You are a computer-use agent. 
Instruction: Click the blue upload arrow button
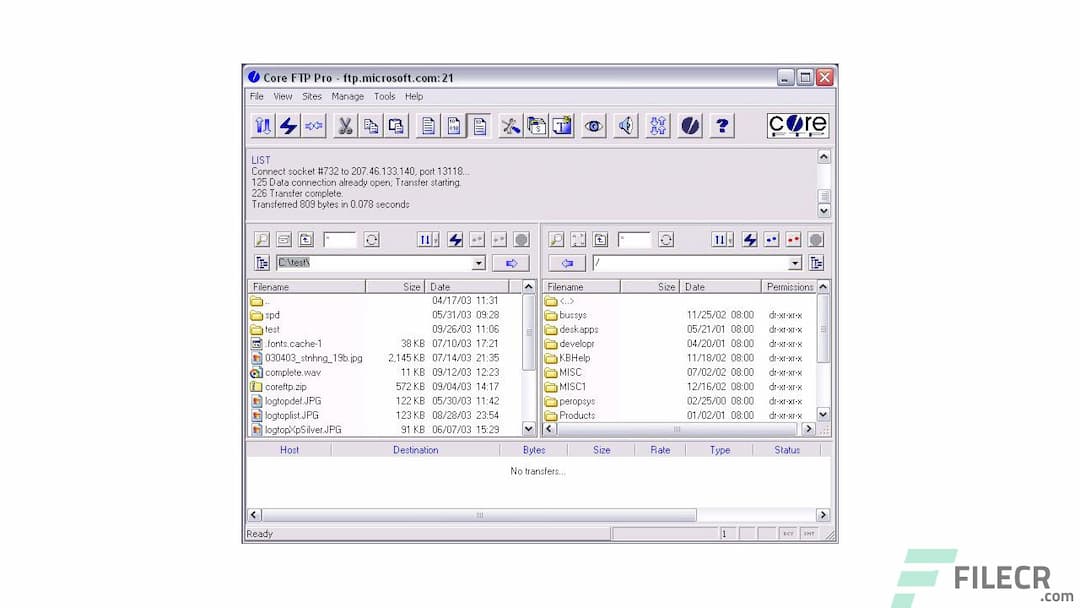511,262
